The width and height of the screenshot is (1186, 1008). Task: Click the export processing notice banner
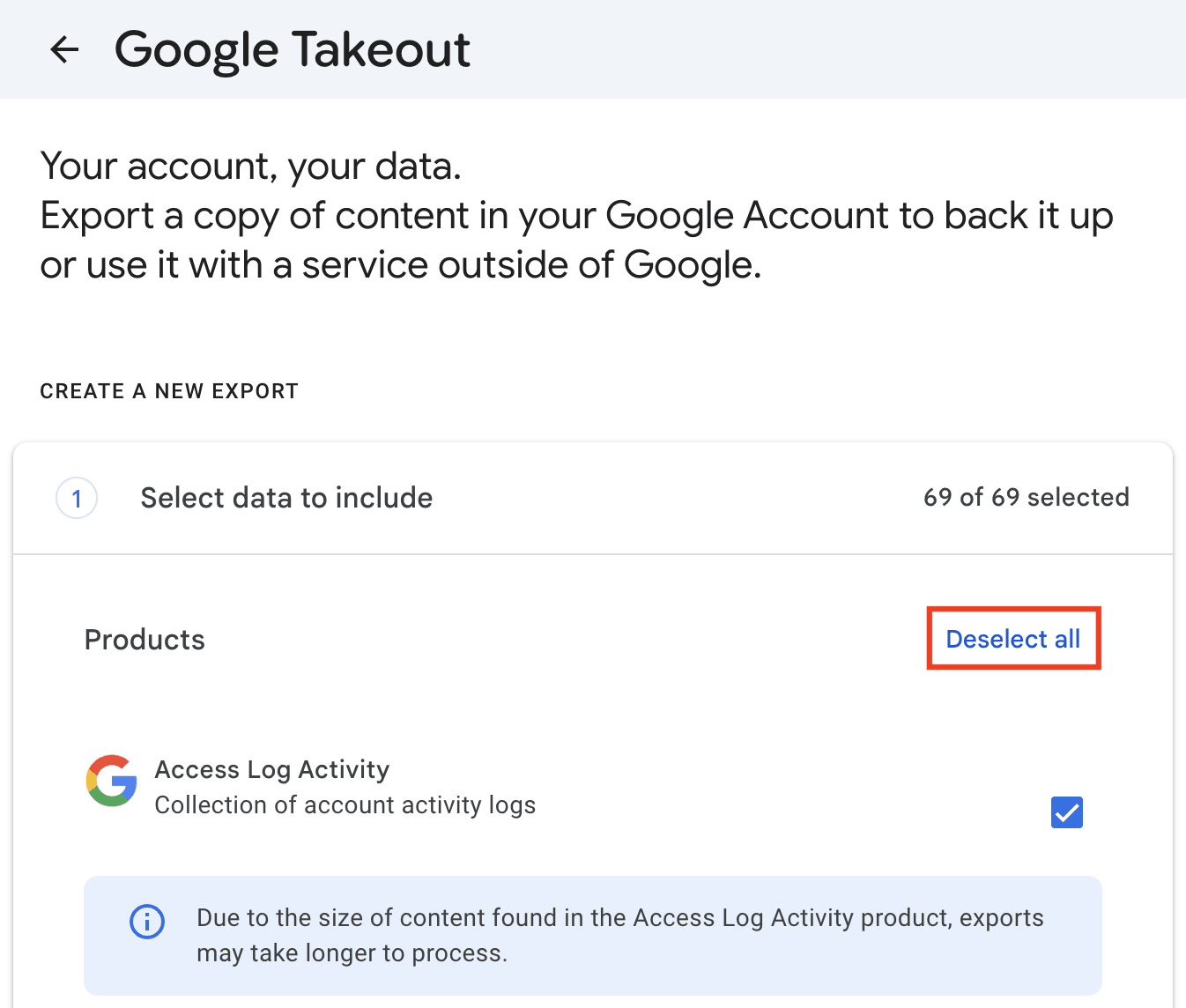pos(593,935)
